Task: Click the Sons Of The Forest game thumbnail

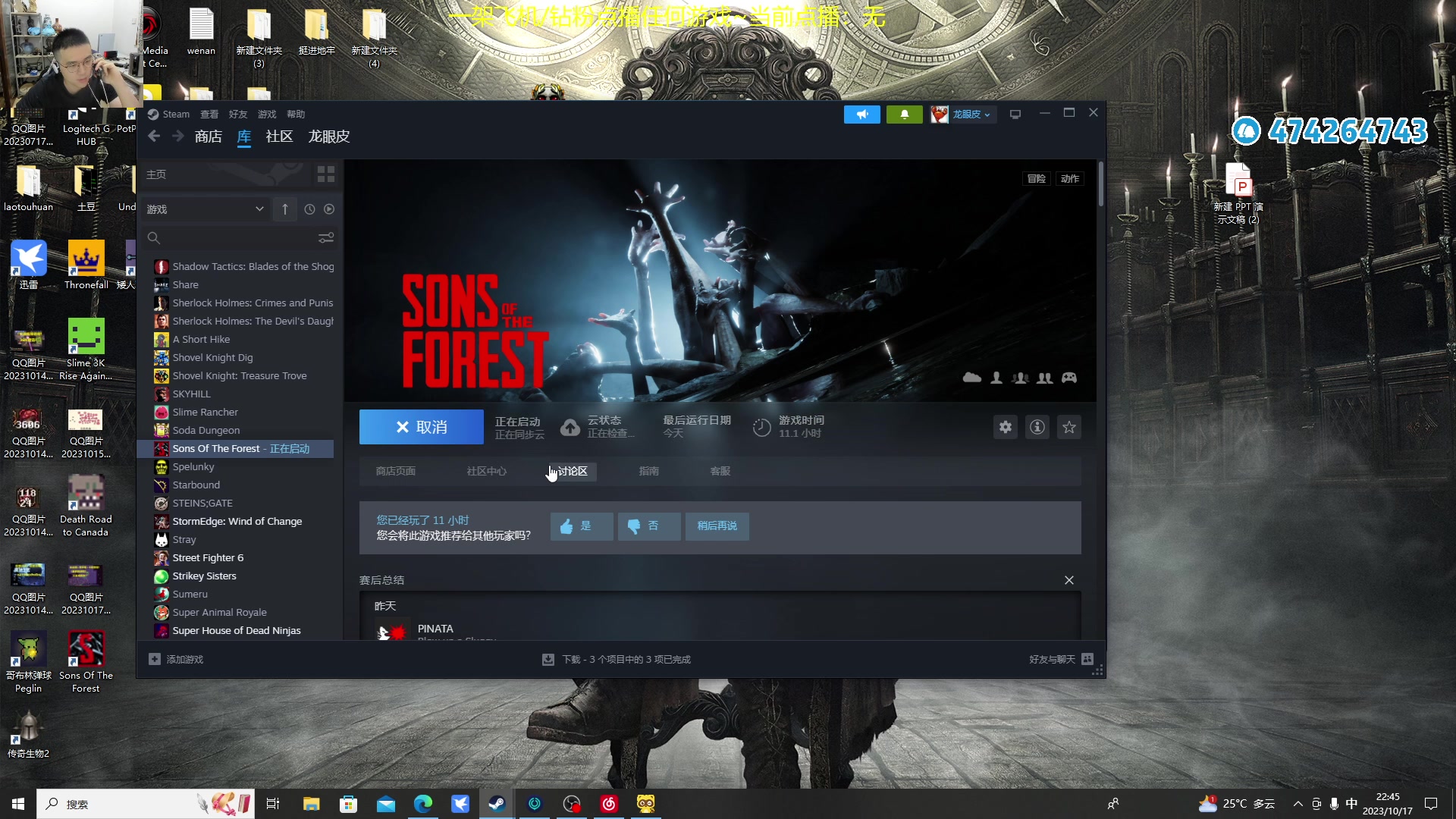Action: (85, 649)
